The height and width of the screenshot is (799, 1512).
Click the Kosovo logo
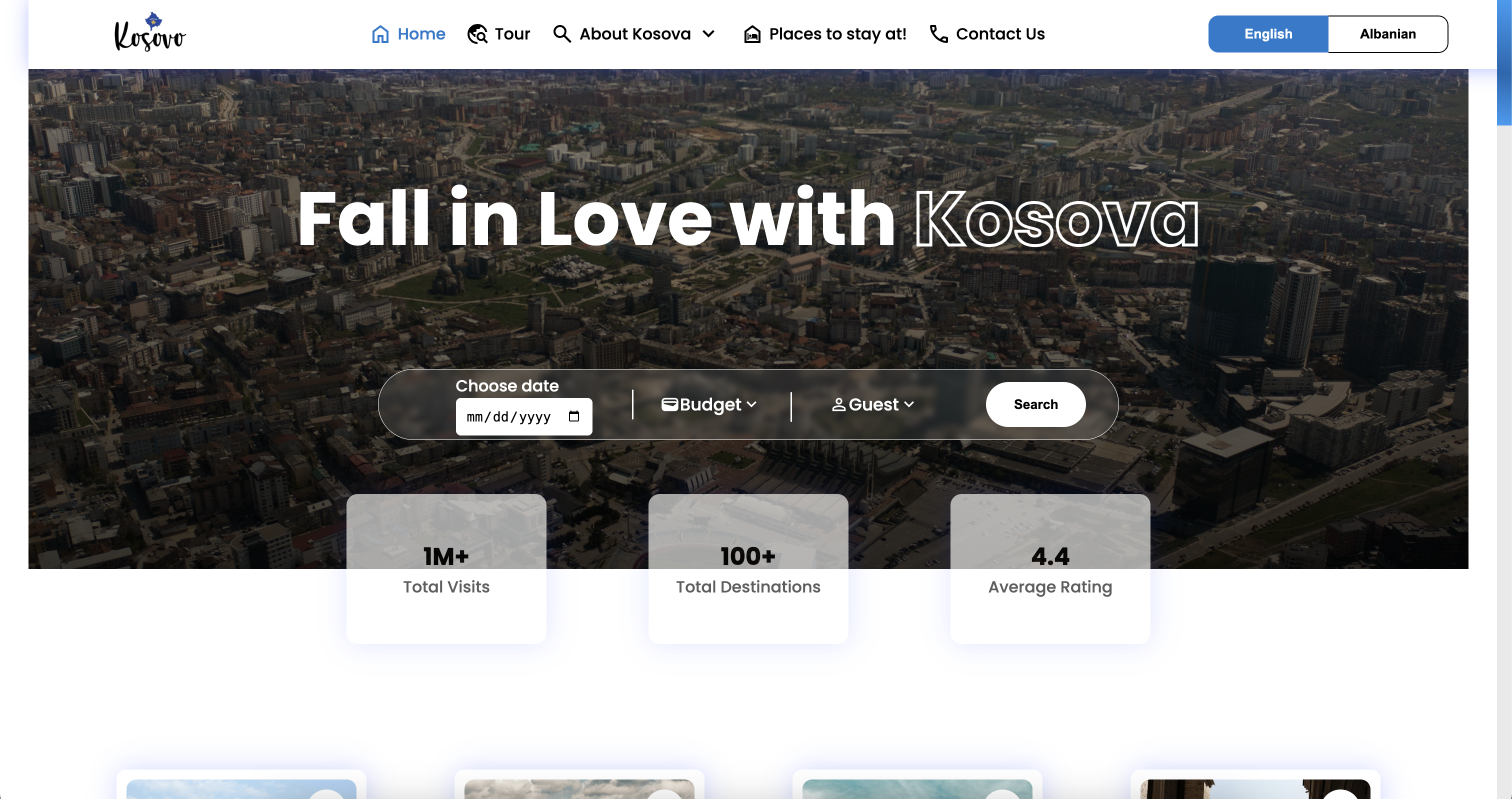[x=149, y=31]
